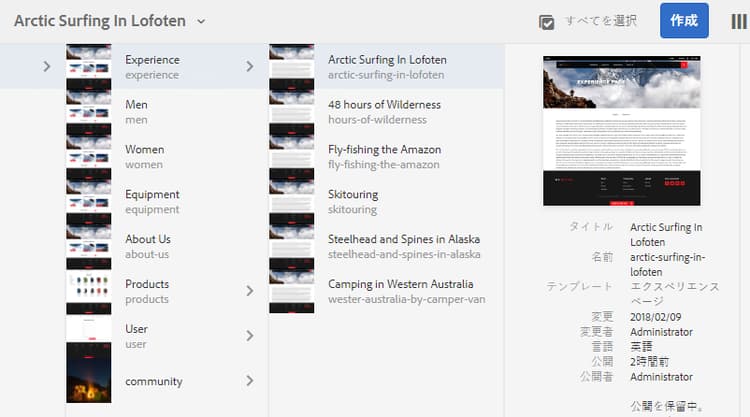
Task: Select the Men page item
Action: [x=166, y=111]
